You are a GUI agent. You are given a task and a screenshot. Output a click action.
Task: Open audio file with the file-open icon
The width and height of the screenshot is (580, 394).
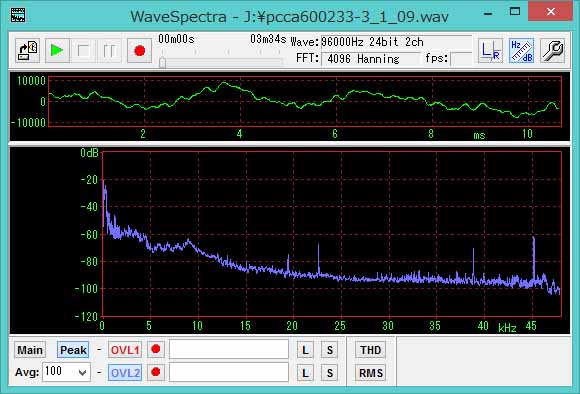tap(28, 50)
